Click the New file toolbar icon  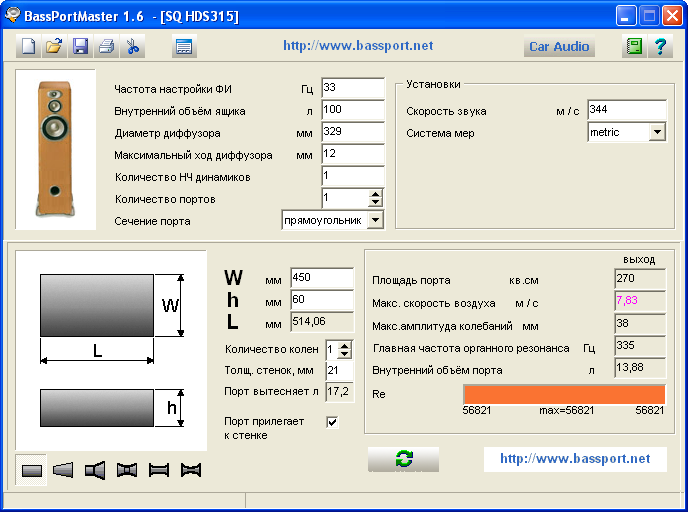pyautogui.click(x=29, y=46)
